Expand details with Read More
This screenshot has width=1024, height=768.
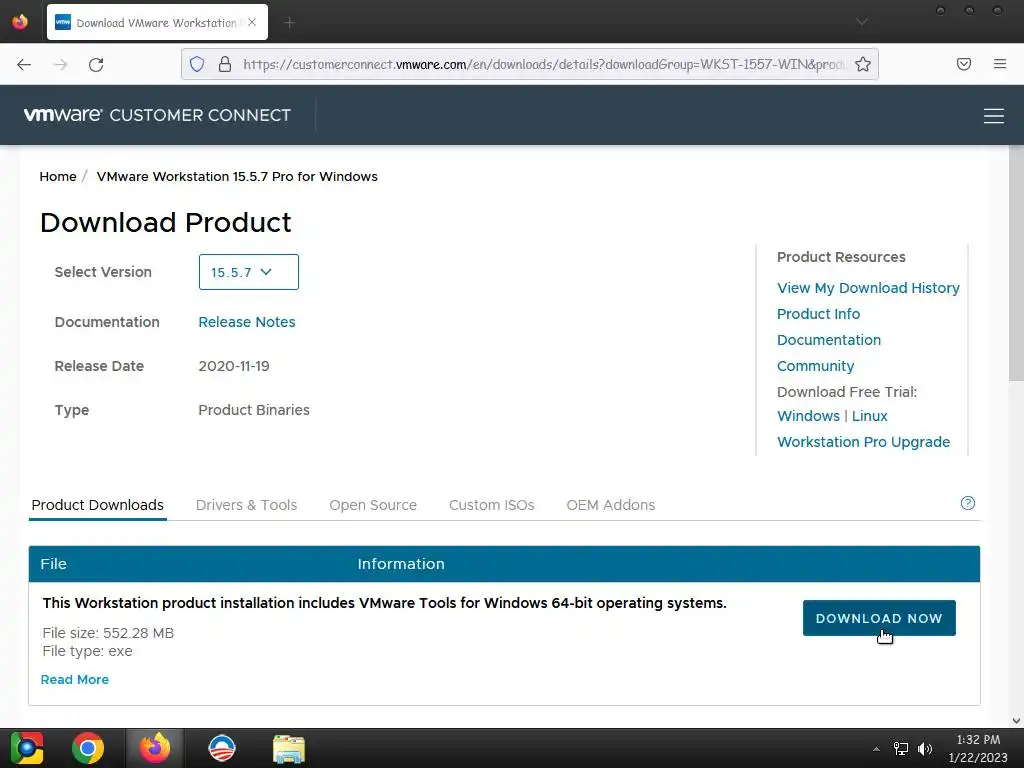[x=74, y=679]
